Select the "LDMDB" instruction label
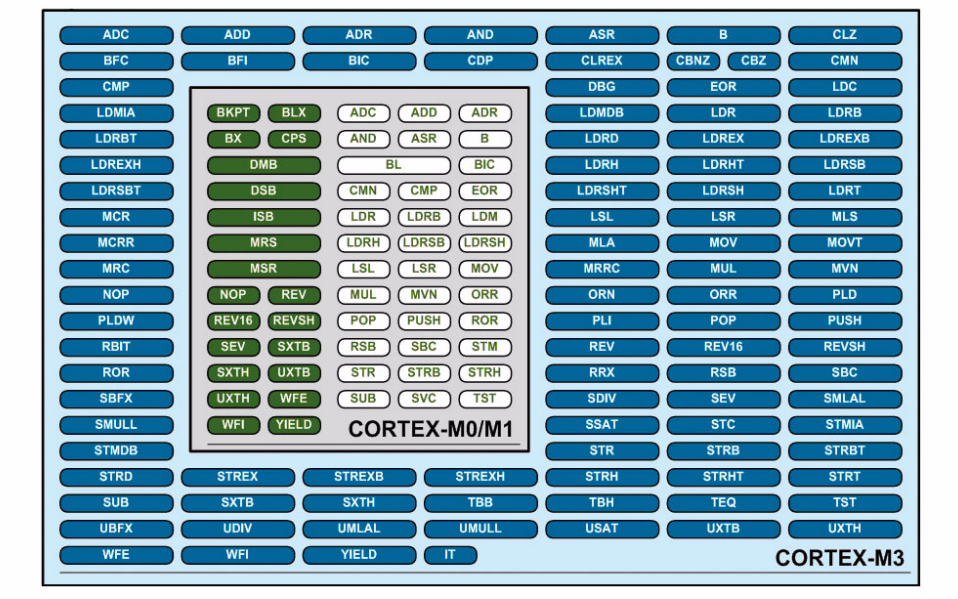The height and width of the screenshot is (599, 958). 602,113
